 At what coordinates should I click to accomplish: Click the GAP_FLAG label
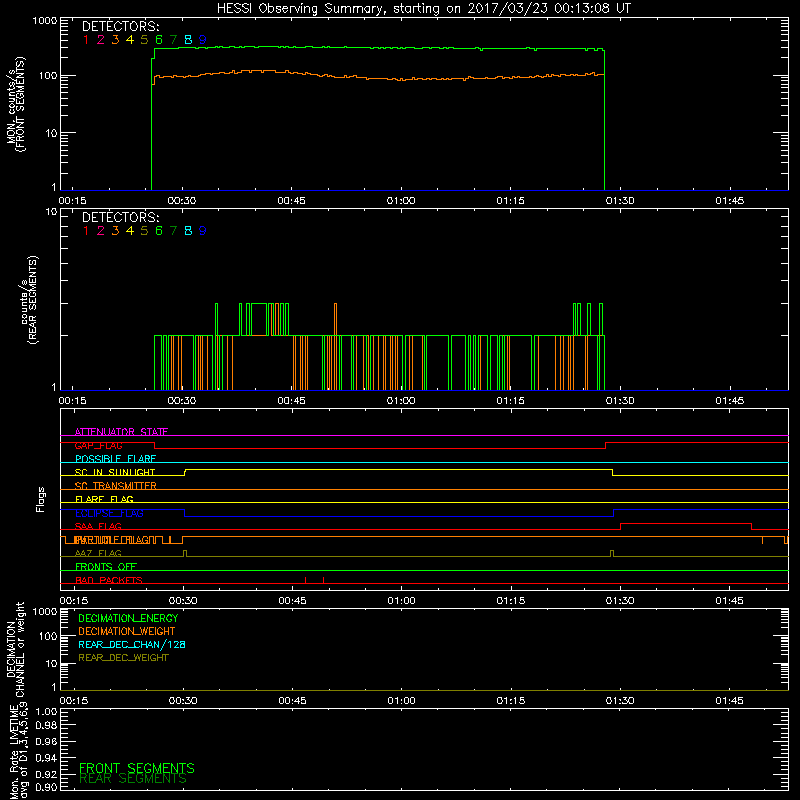pos(98,445)
